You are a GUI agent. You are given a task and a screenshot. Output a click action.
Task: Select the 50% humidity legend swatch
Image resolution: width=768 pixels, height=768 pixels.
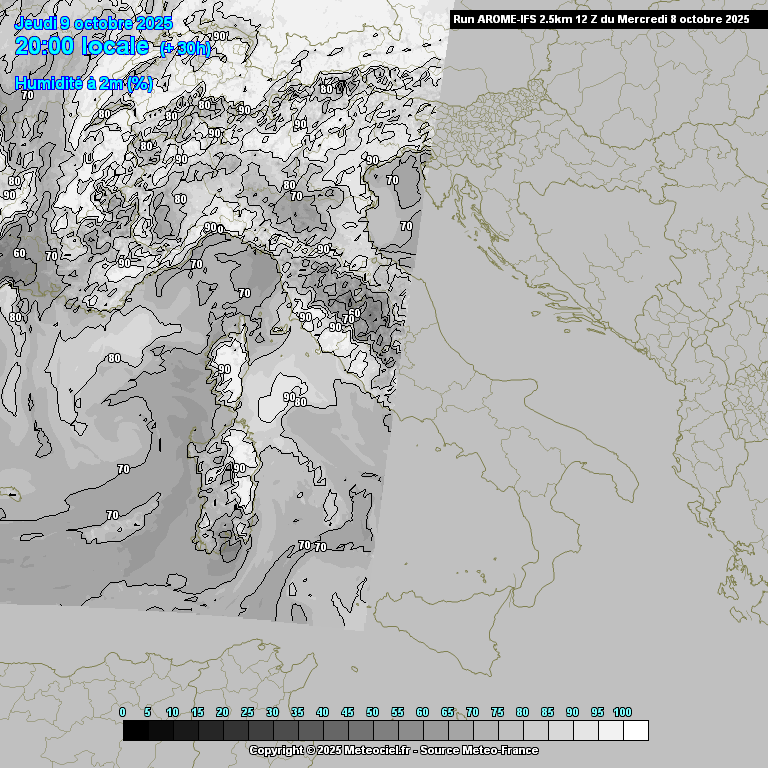coord(385,731)
